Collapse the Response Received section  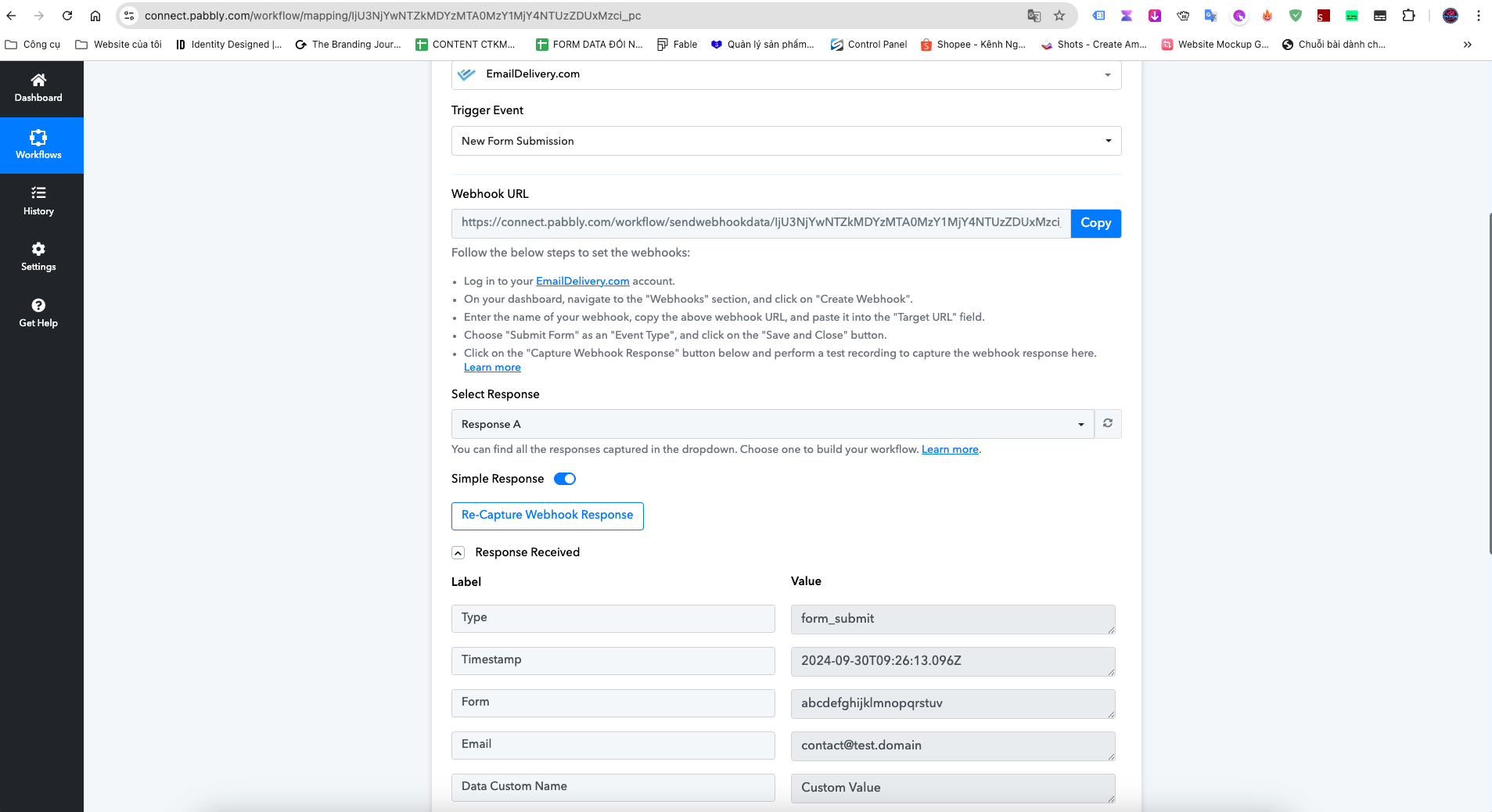[x=458, y=552]
